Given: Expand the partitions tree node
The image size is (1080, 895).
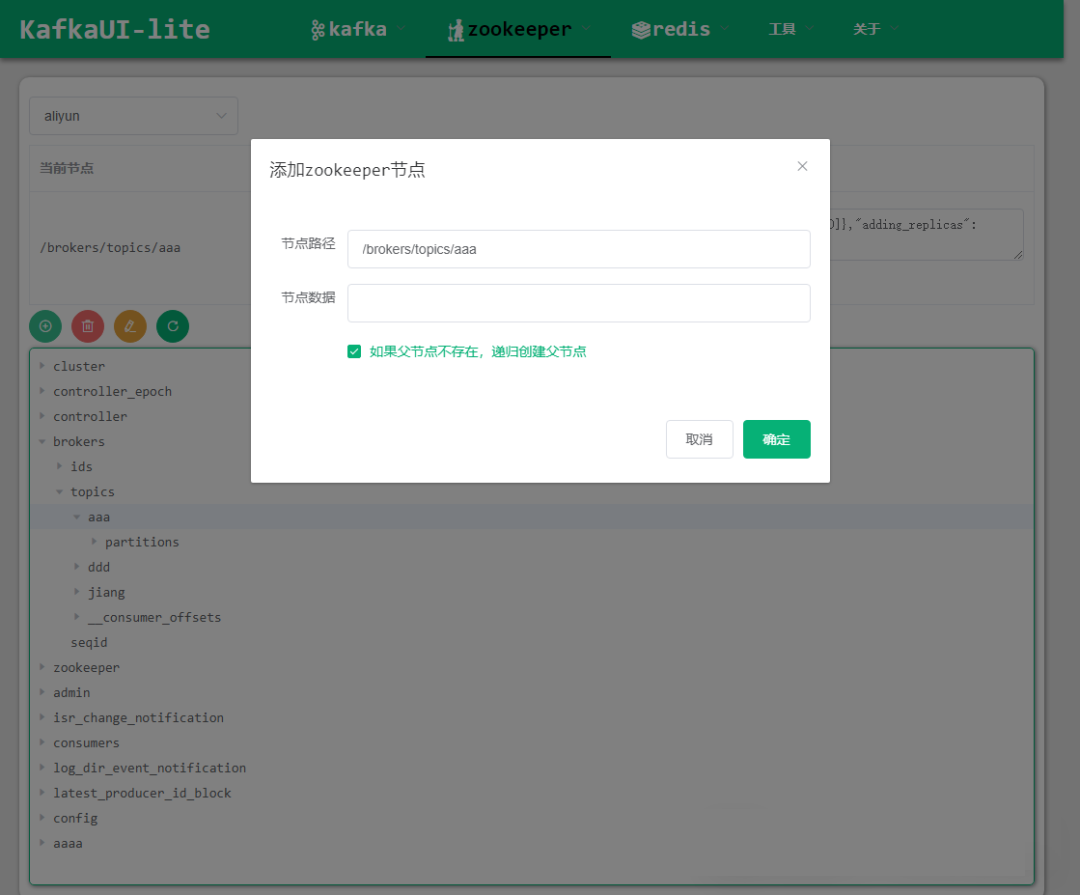Looking at the screenshot, I should point(94,542).
